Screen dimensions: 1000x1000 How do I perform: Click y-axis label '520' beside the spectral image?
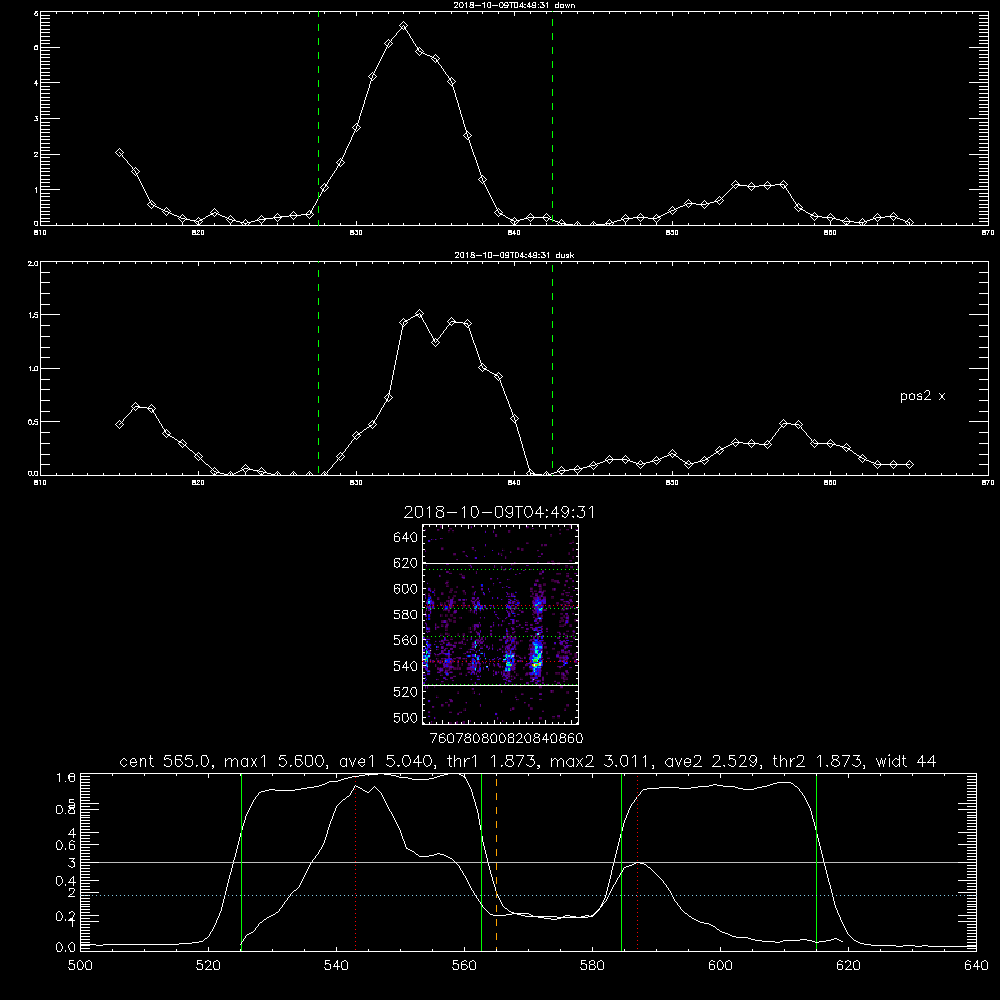pos(406,692)
